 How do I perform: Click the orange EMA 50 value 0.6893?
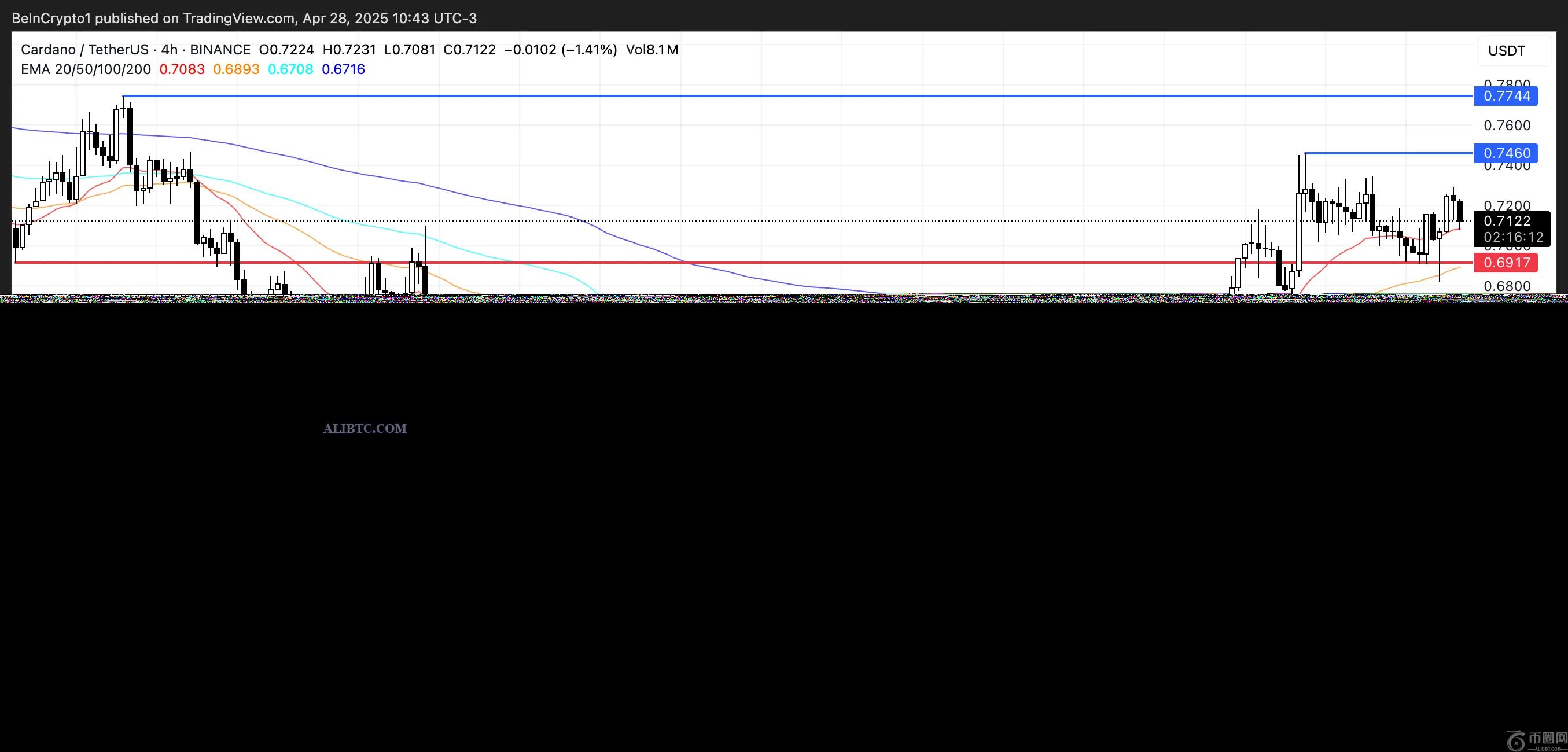[x=236, y=69]
